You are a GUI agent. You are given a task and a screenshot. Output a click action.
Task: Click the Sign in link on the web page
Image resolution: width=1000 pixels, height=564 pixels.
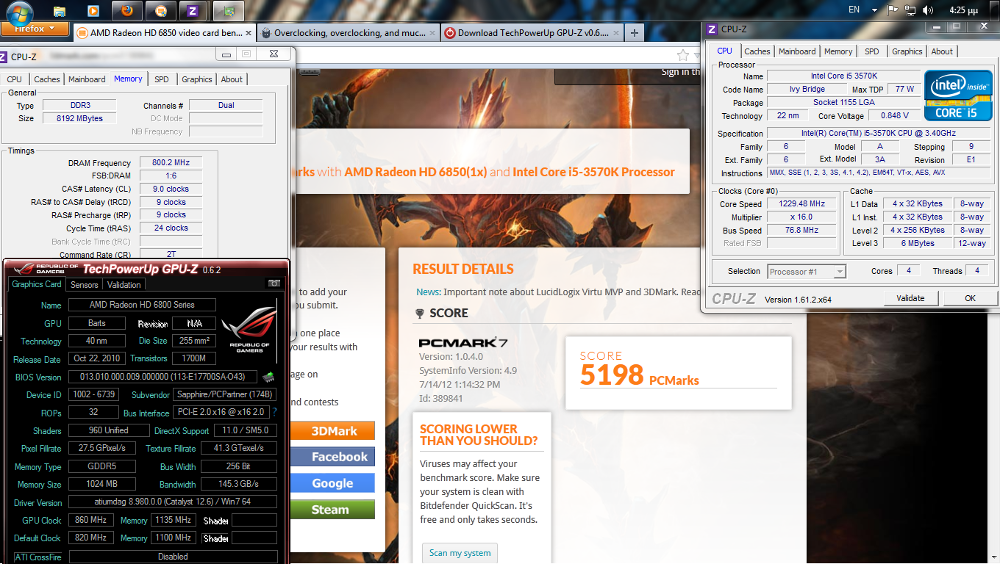(x=680, y=72)
